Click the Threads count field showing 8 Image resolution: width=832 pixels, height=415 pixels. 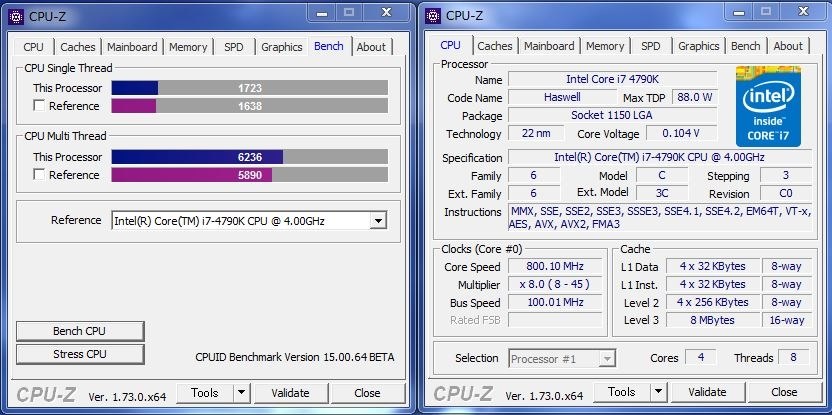pos(794,357)
